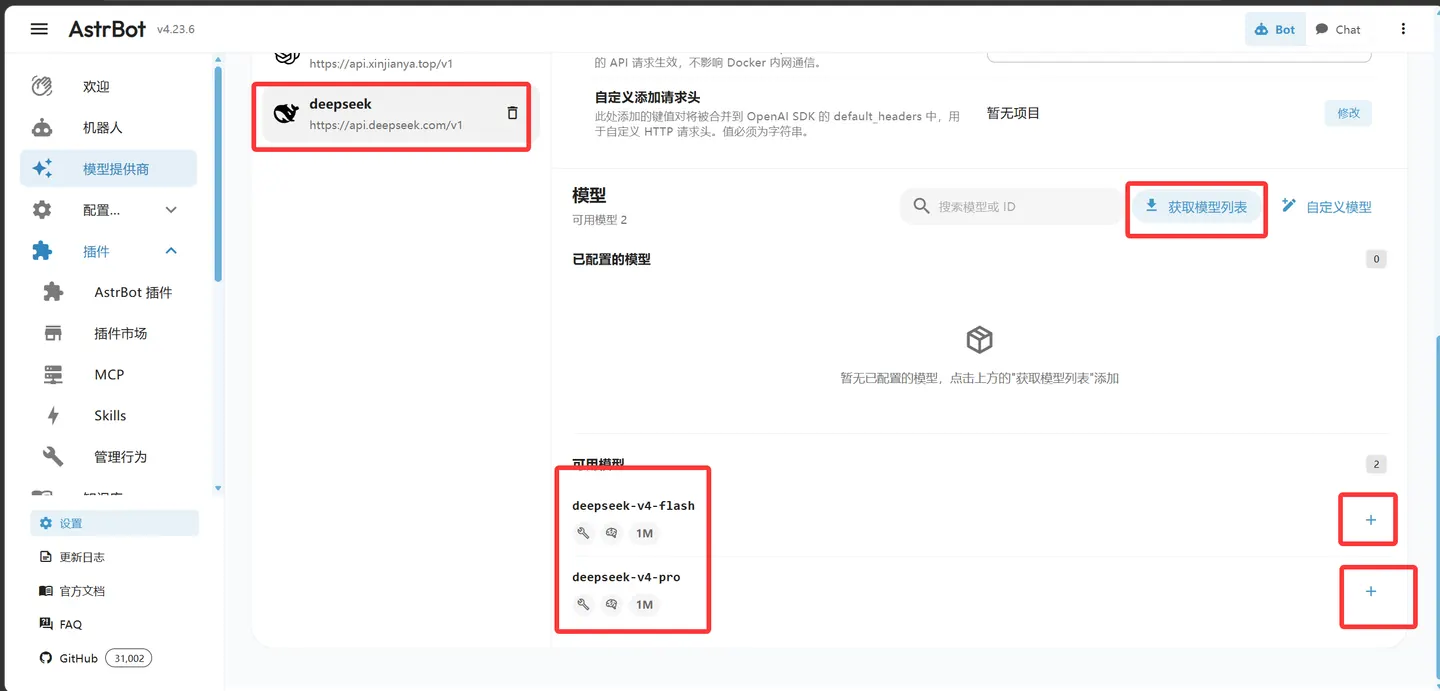Click the 搜索模型或 ID search field

(1011, 207)
